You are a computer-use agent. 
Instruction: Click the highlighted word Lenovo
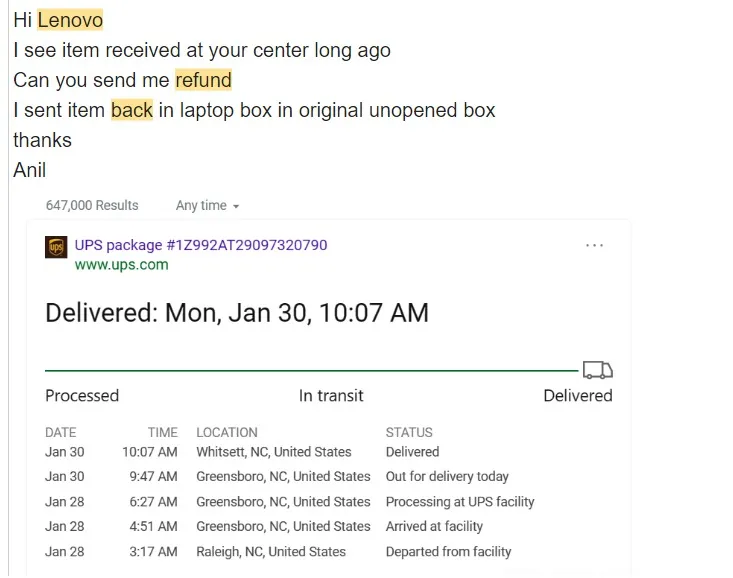(70, 20)
